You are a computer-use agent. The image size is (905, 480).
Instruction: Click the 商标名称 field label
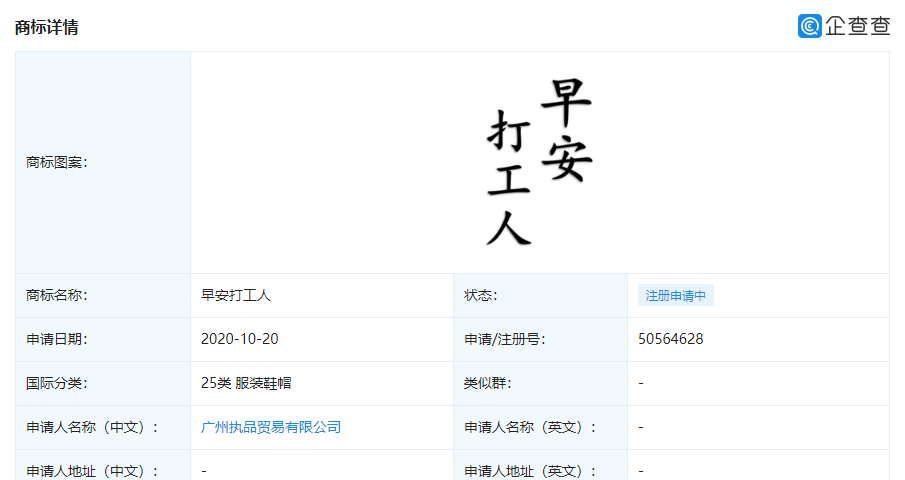[56, 295]
